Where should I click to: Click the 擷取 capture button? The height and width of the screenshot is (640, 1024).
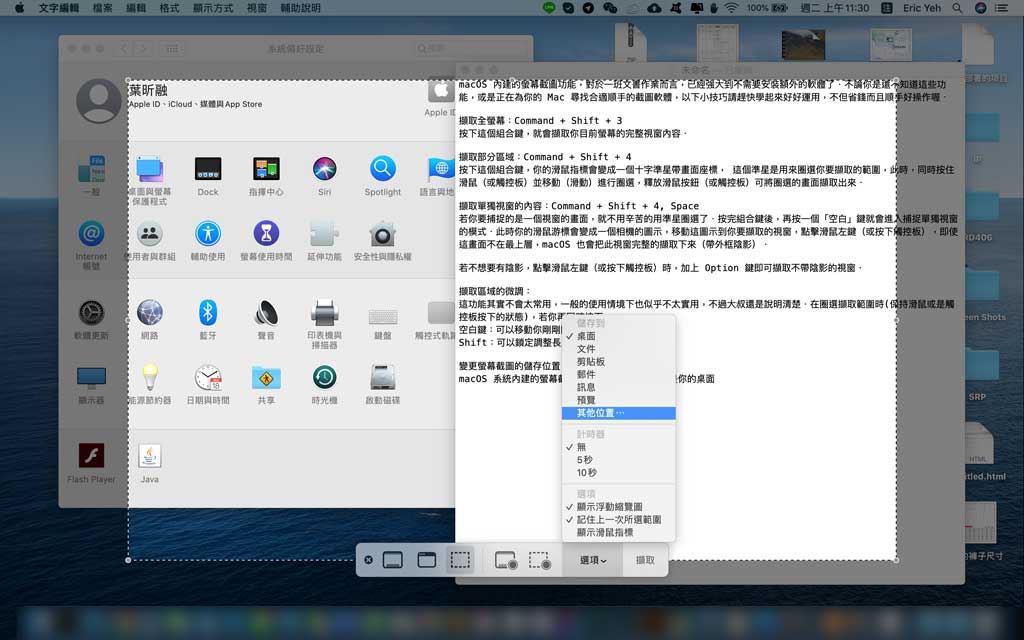point(645,560)
